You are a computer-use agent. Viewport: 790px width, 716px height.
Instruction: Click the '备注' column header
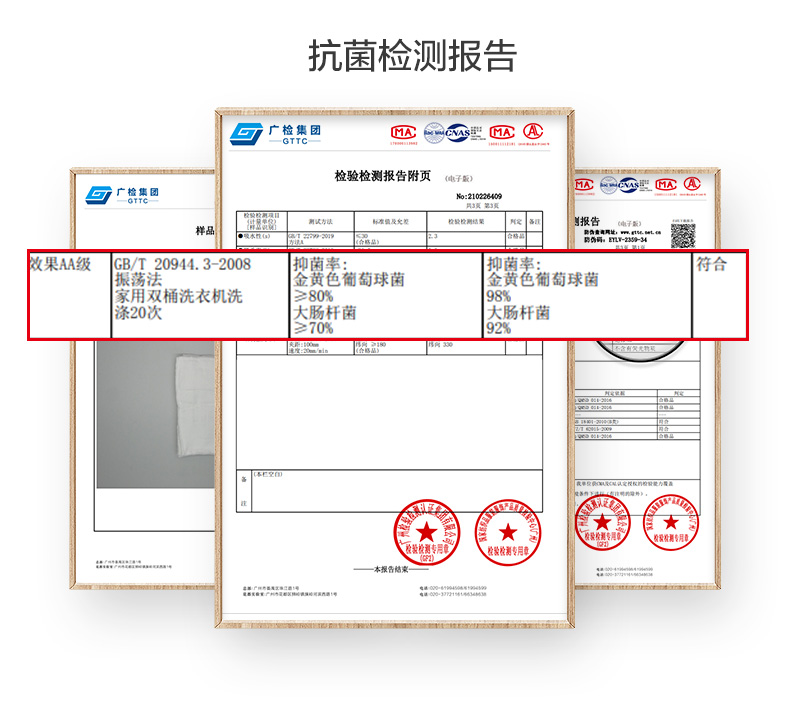(535, 222)
